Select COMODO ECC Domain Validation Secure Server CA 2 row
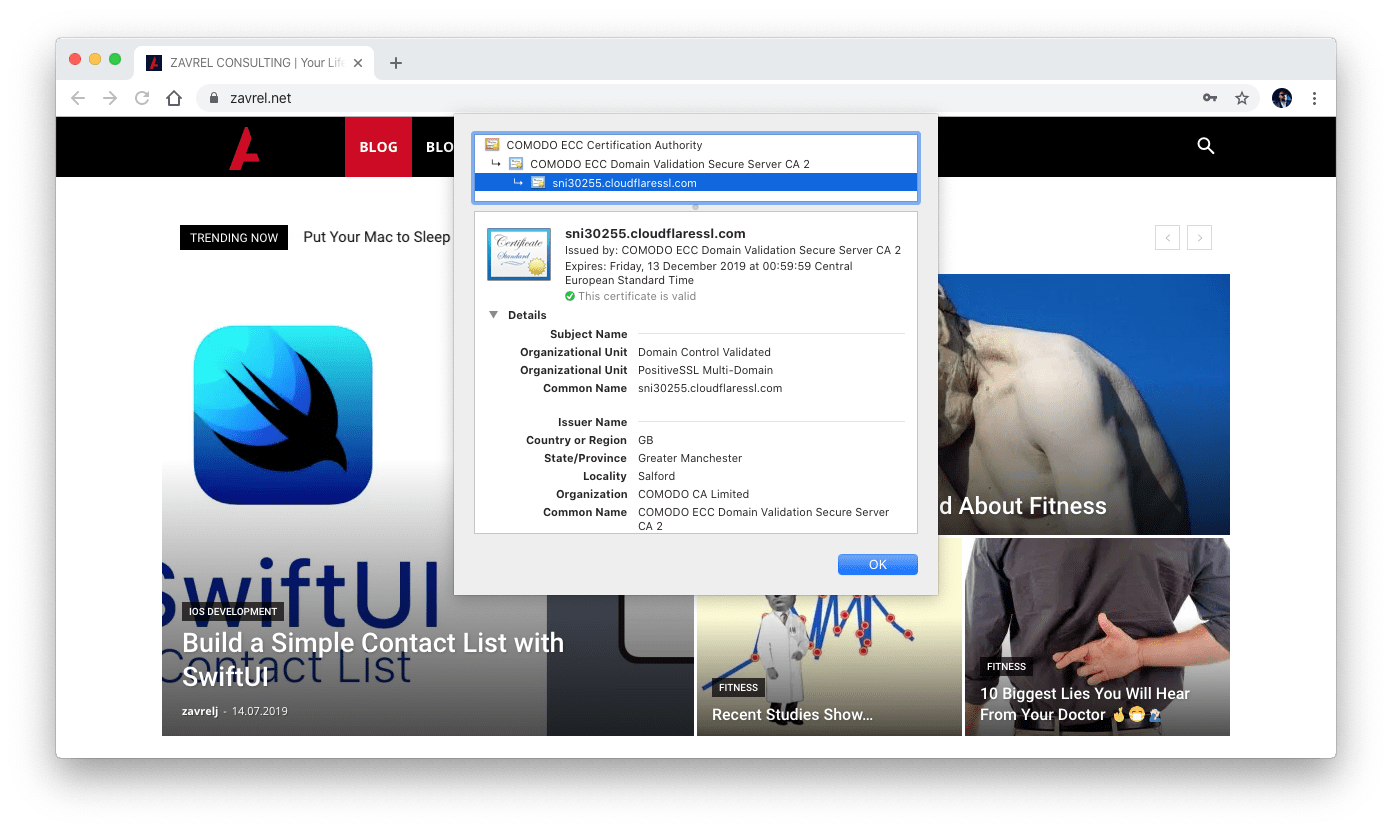 [696, 164]
